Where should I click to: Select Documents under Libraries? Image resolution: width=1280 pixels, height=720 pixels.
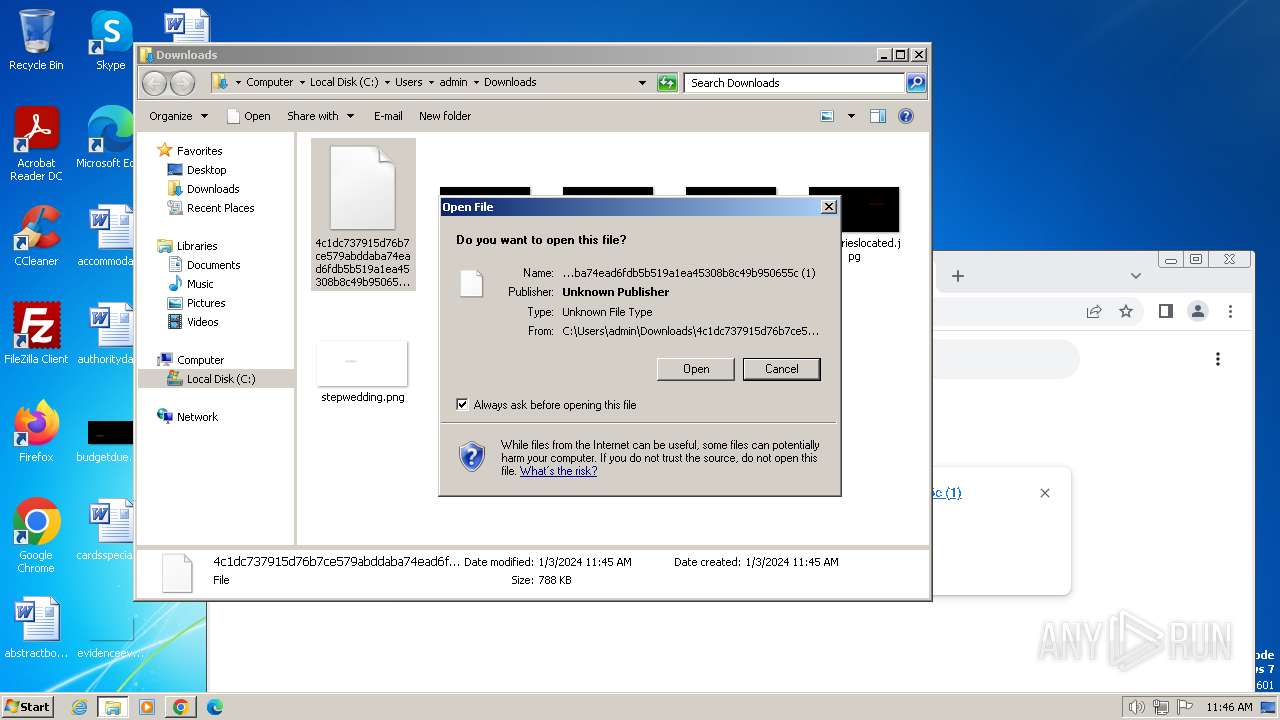pos(213,265)
